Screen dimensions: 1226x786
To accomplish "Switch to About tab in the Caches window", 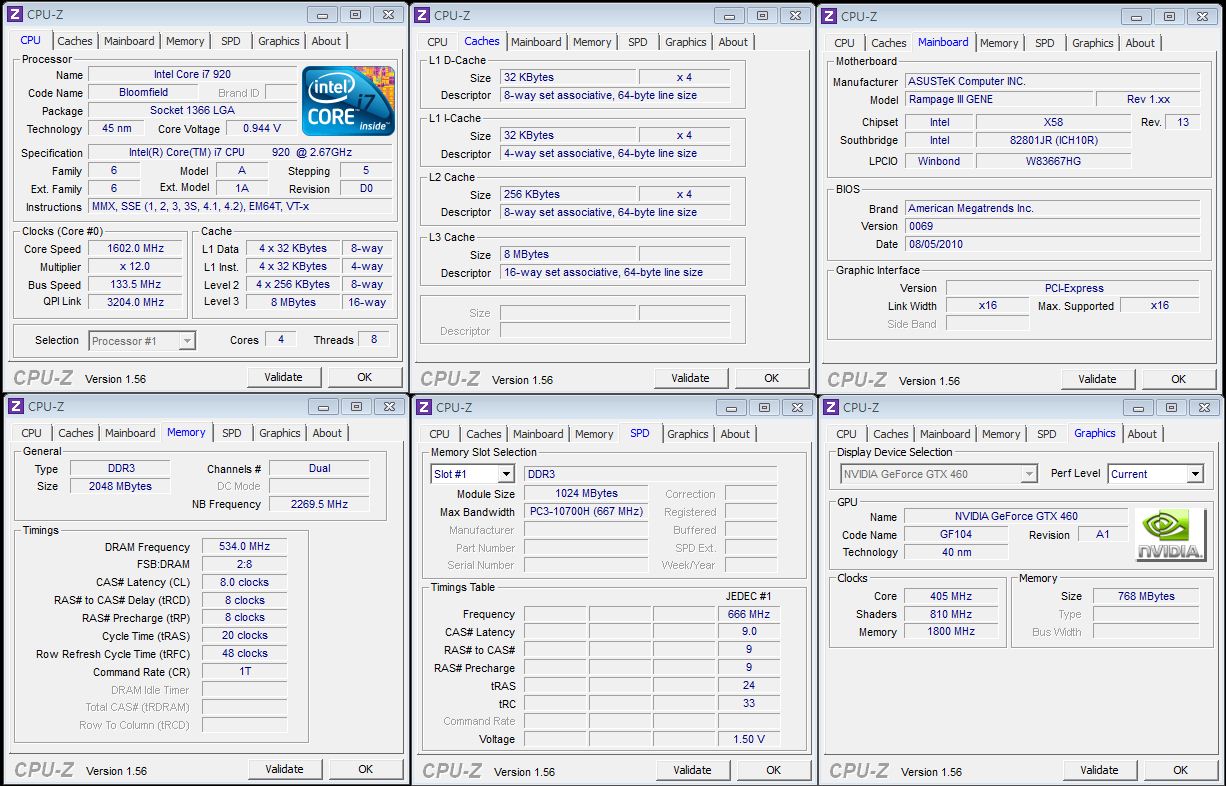I will (733, 42).
